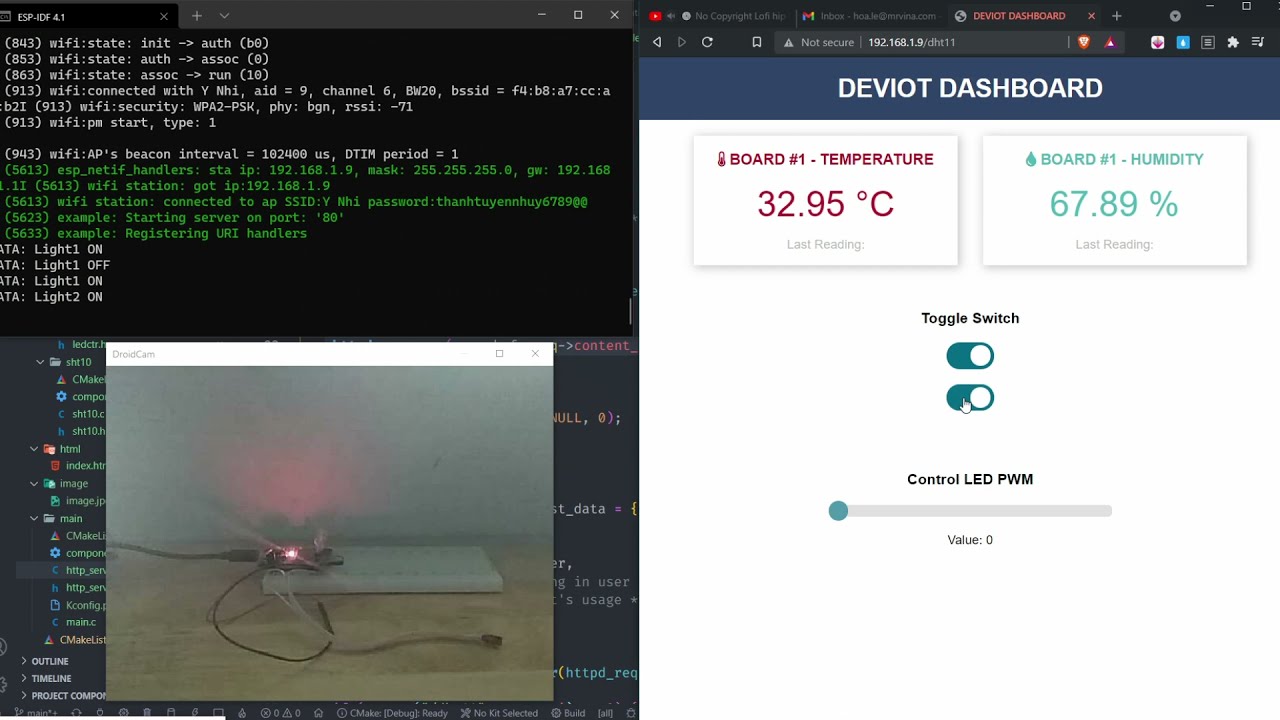Viewport: 1280px width, 720px height.
Task: Expand the PROJECT COMPONENTS section
Action: click(62, 696)
